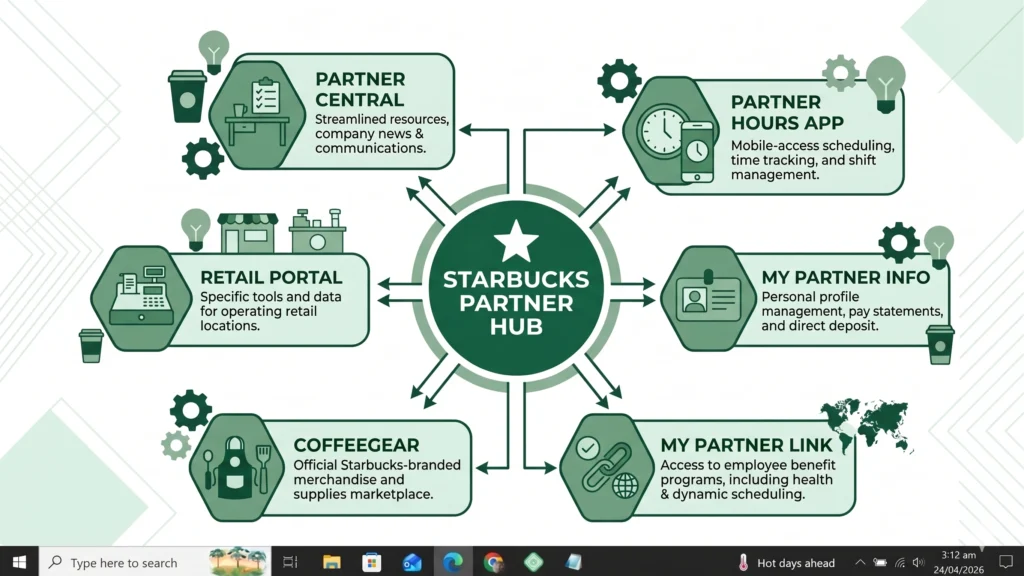Open Google Chrome from the taskbar
The image size is (1024, 576).
tap(493, 562)
